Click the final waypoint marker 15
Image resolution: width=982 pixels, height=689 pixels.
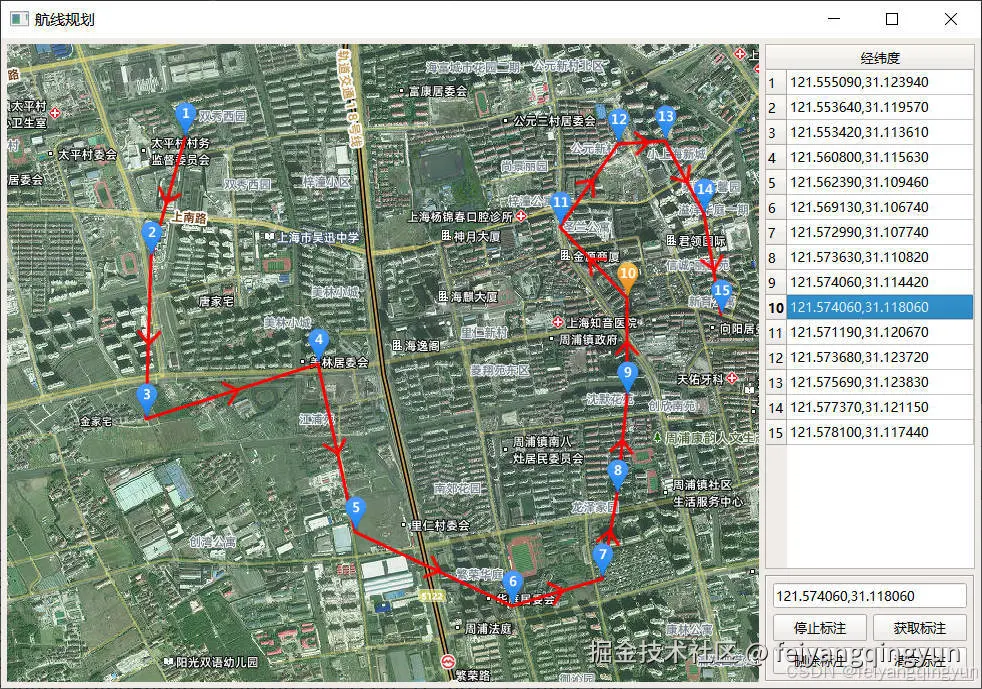(721, 294)
